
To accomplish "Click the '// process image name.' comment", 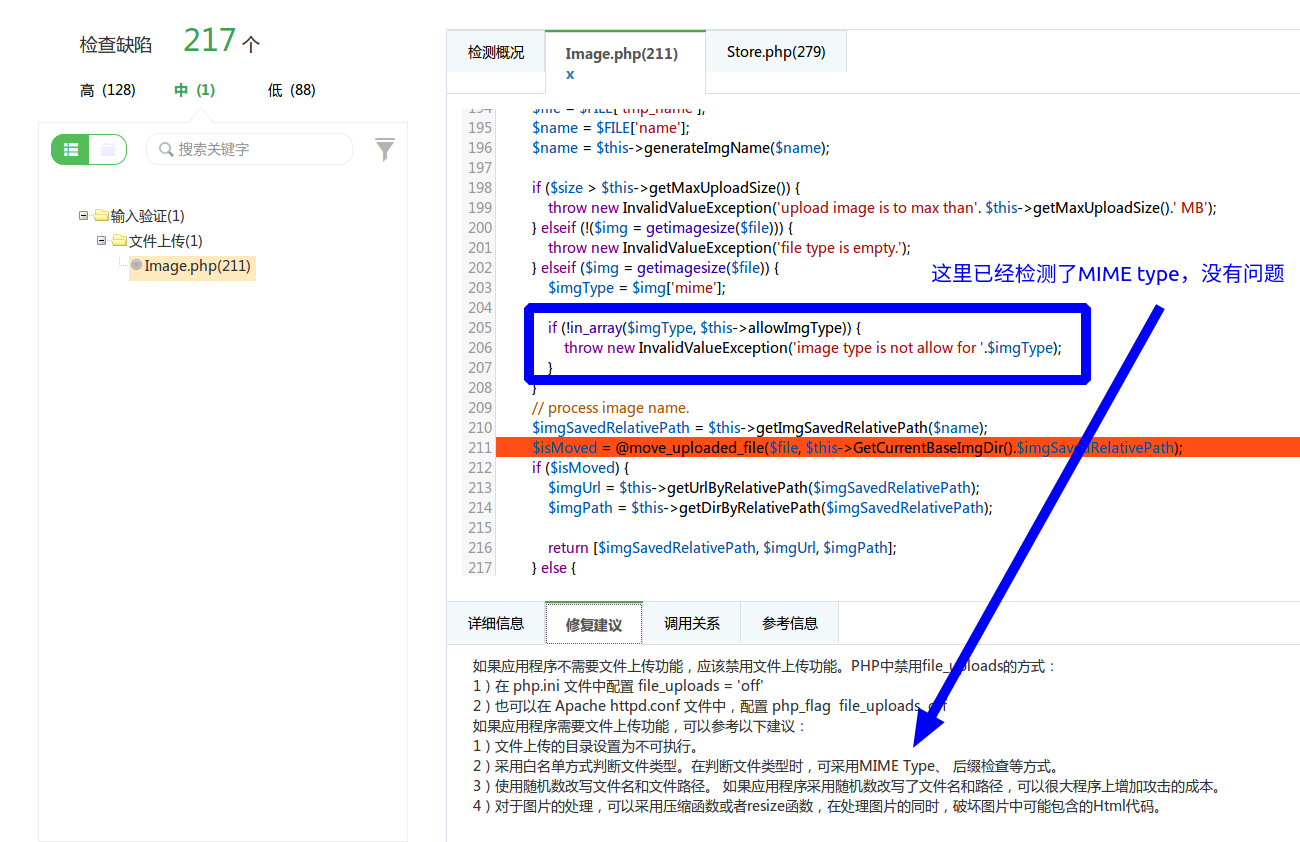I will point(611,408).
